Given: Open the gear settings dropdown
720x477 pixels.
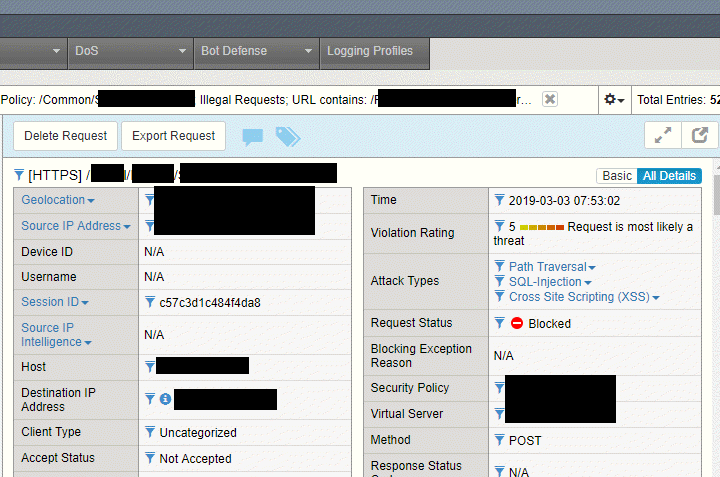Looking at the screenshot, I should click(614, 99).
